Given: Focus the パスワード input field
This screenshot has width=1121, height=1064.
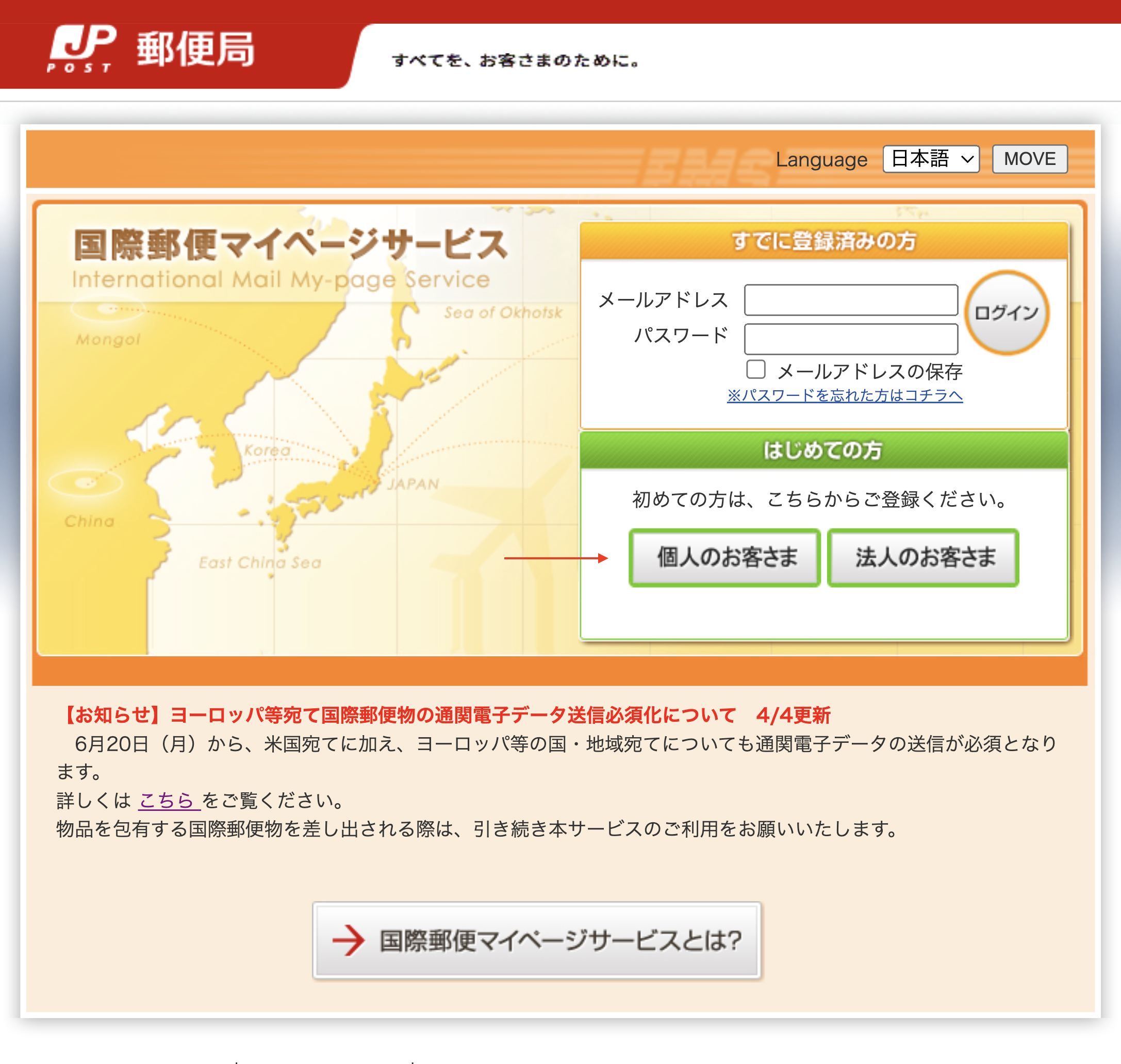Looking at the screenshot, I should point(851,339).
